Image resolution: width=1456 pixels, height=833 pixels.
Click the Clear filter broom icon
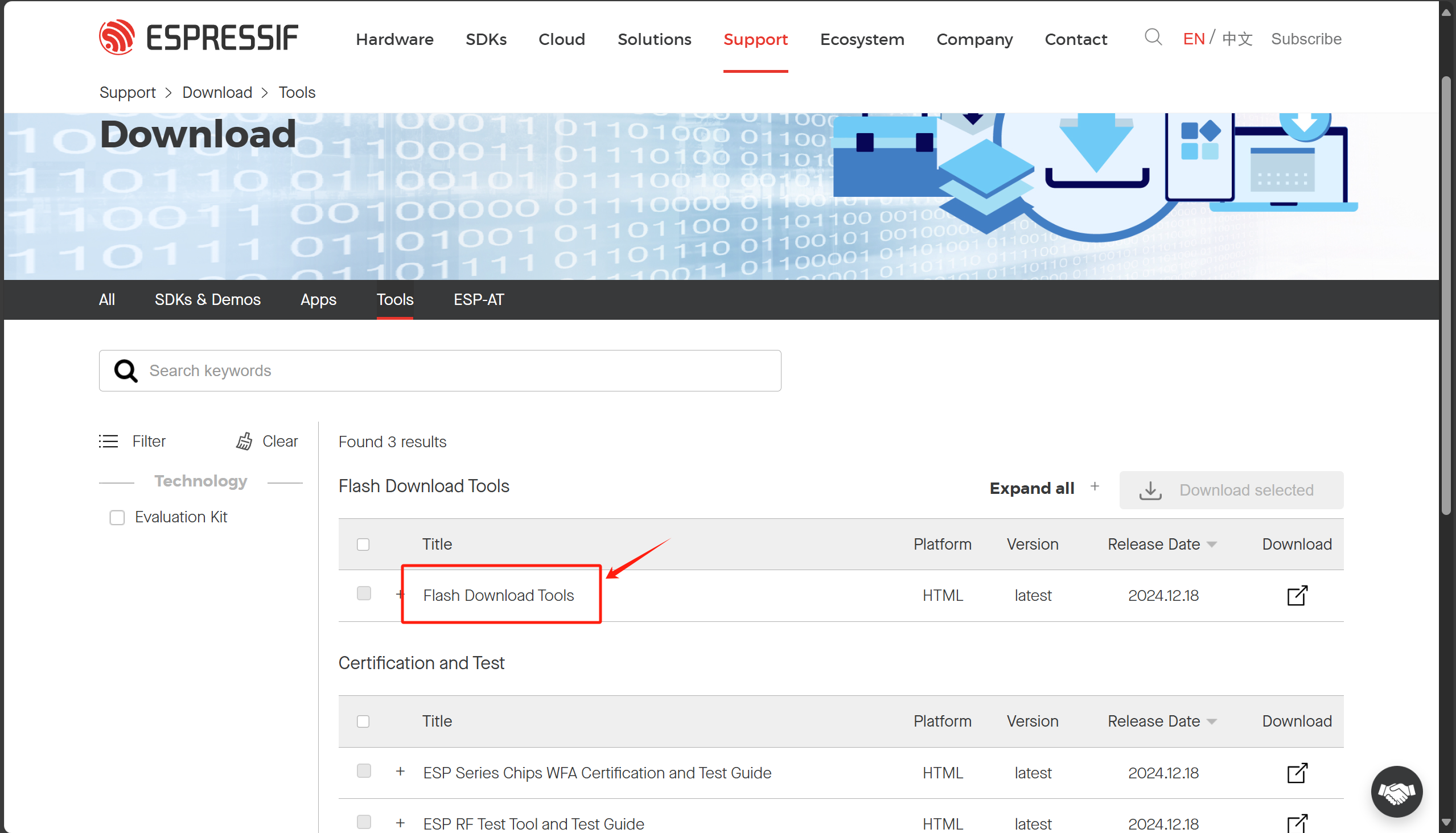[x=244, y=441]
